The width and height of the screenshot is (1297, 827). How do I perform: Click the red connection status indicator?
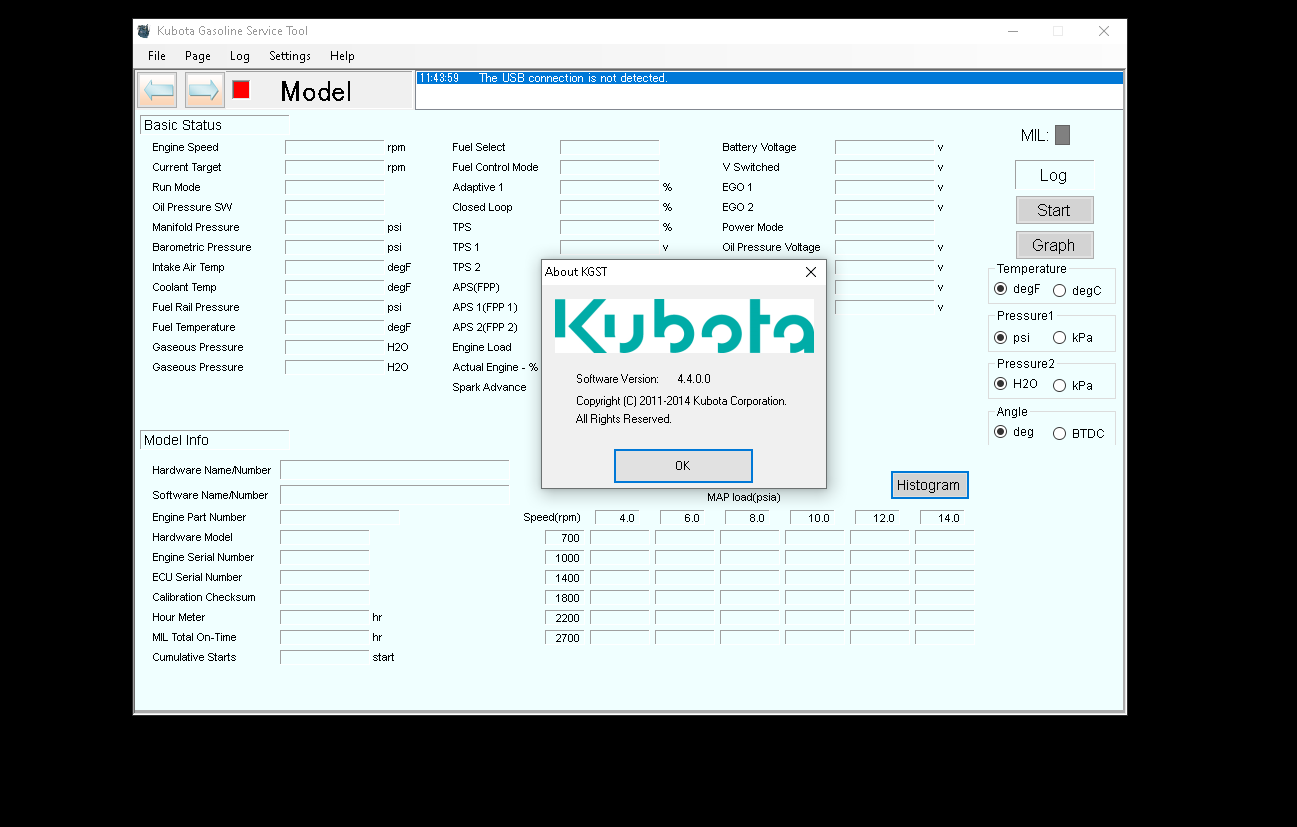(241, 89)
